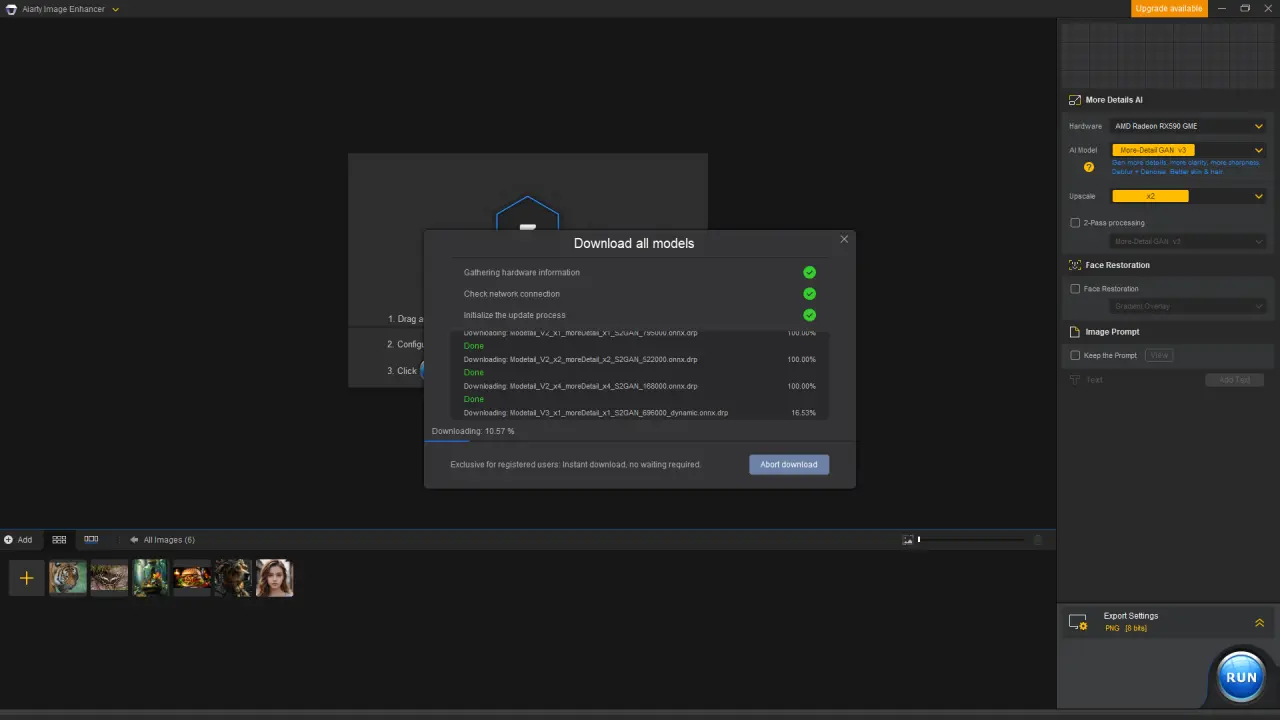The width and height of the screenshot is (1280, 720).
Task: Click the Add Text button
Action: 1234,380
